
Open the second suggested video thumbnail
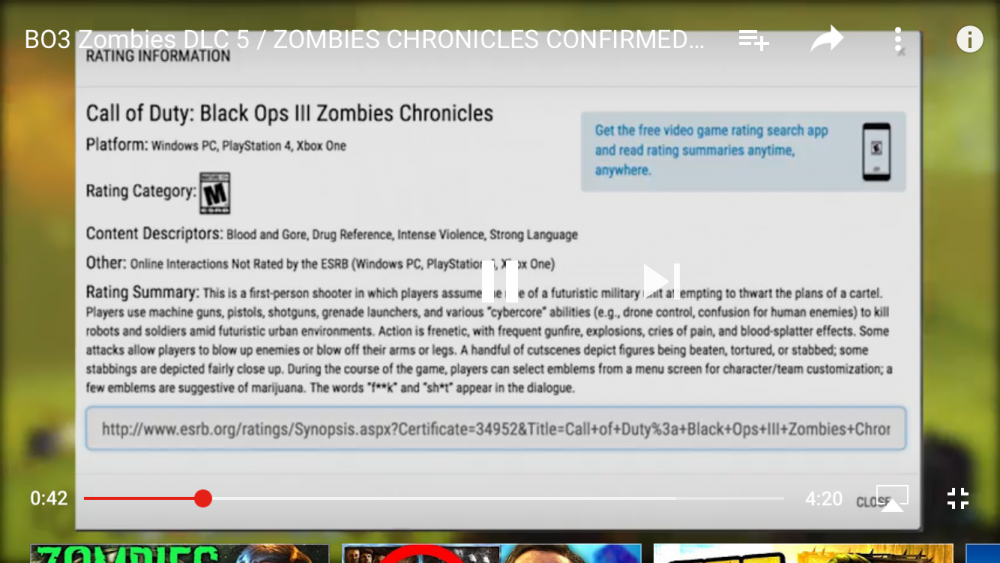pos(491,553)
